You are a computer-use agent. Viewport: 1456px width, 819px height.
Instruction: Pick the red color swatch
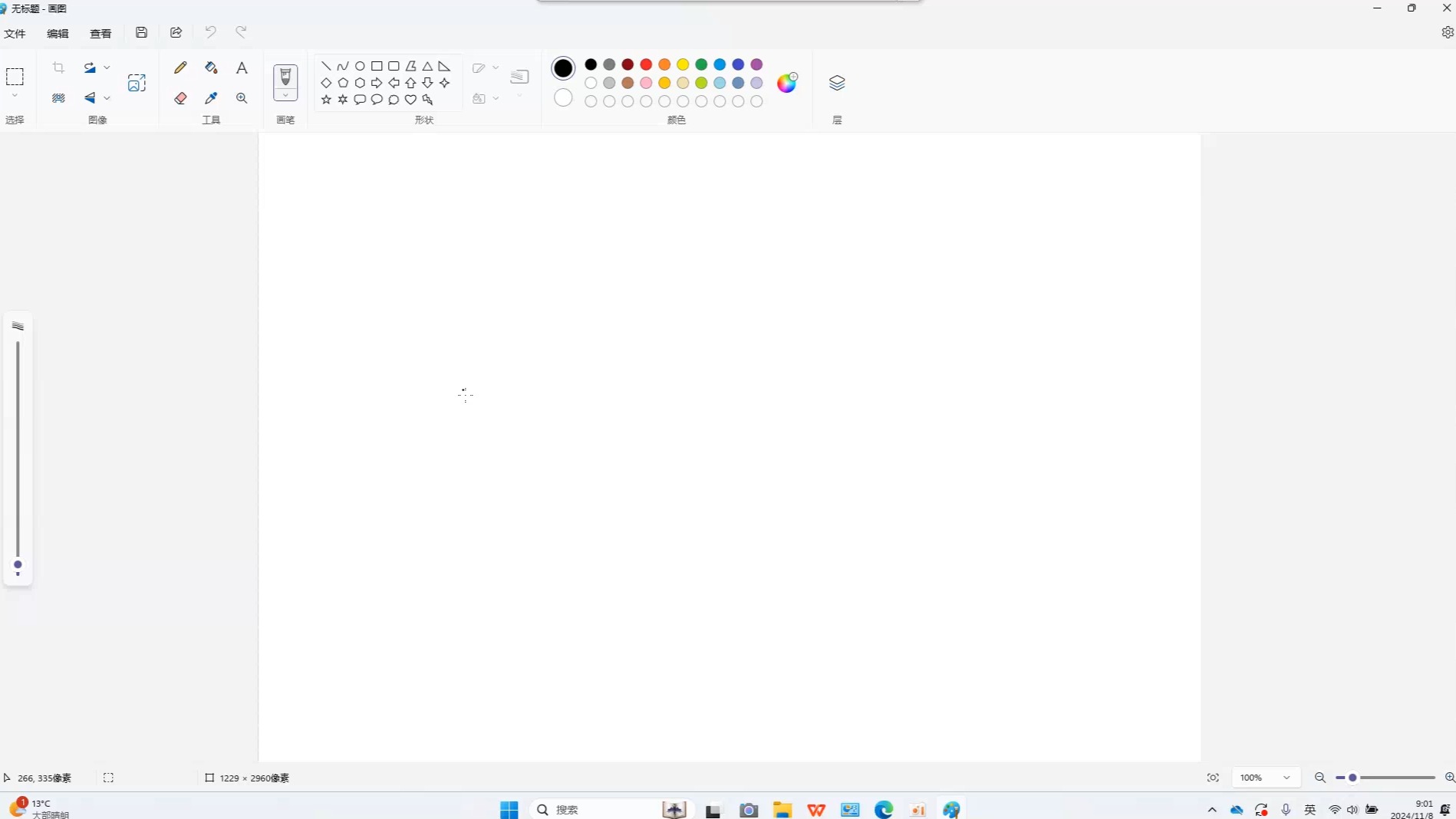(646, 64)
